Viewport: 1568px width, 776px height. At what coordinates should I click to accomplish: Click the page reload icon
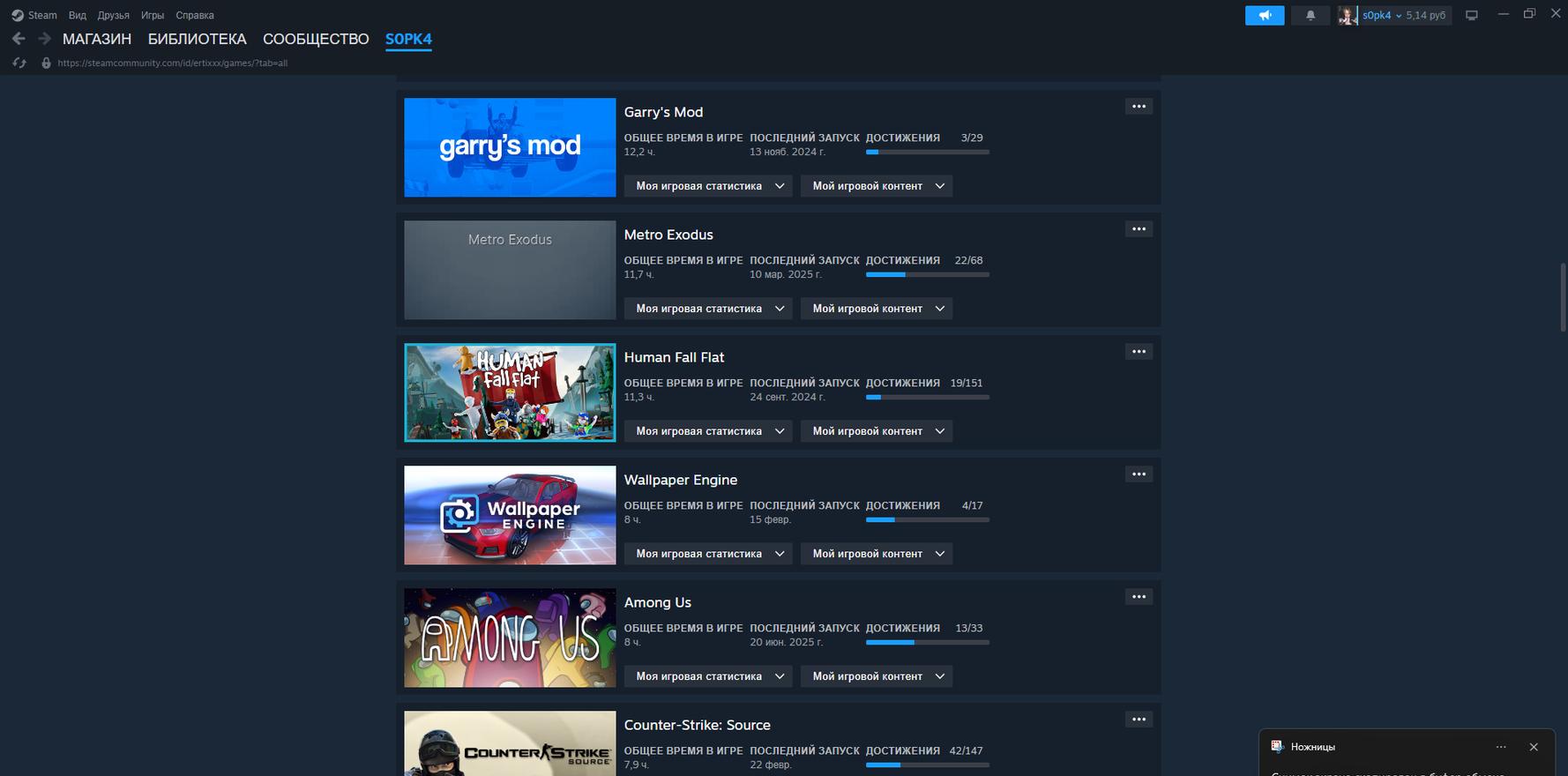[19, 63]
